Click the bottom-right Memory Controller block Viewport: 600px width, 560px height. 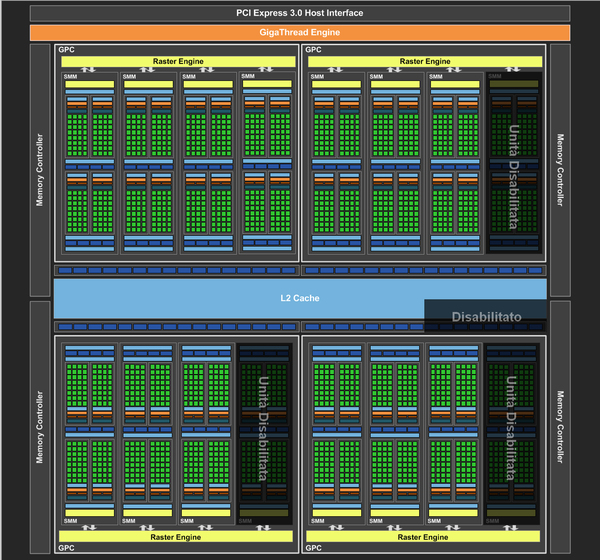560,427
